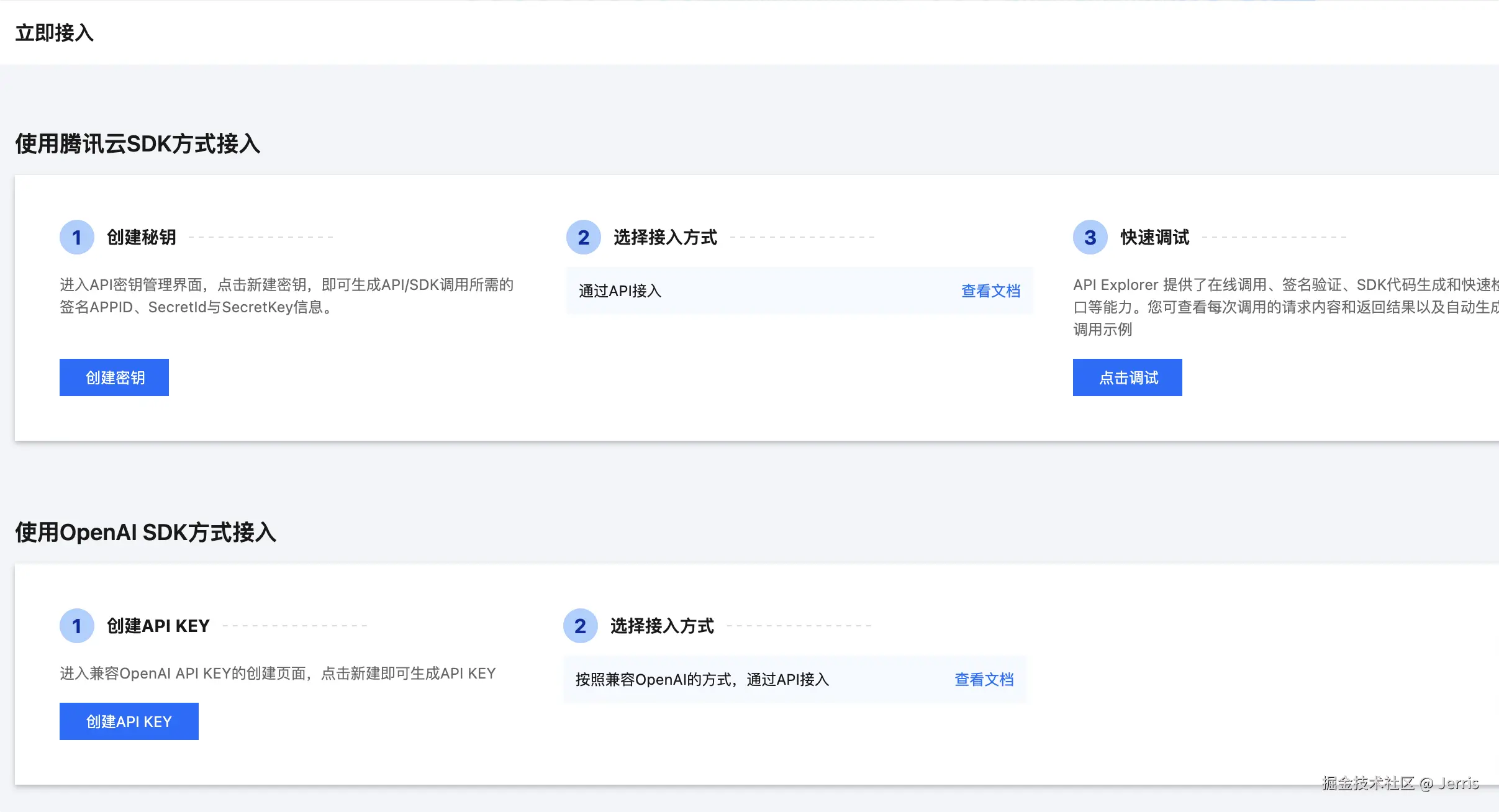Screen dimensions: 1499x812
Task: Select the 按照兼容OpenAI的方式 row text
Action: [702, 679]
